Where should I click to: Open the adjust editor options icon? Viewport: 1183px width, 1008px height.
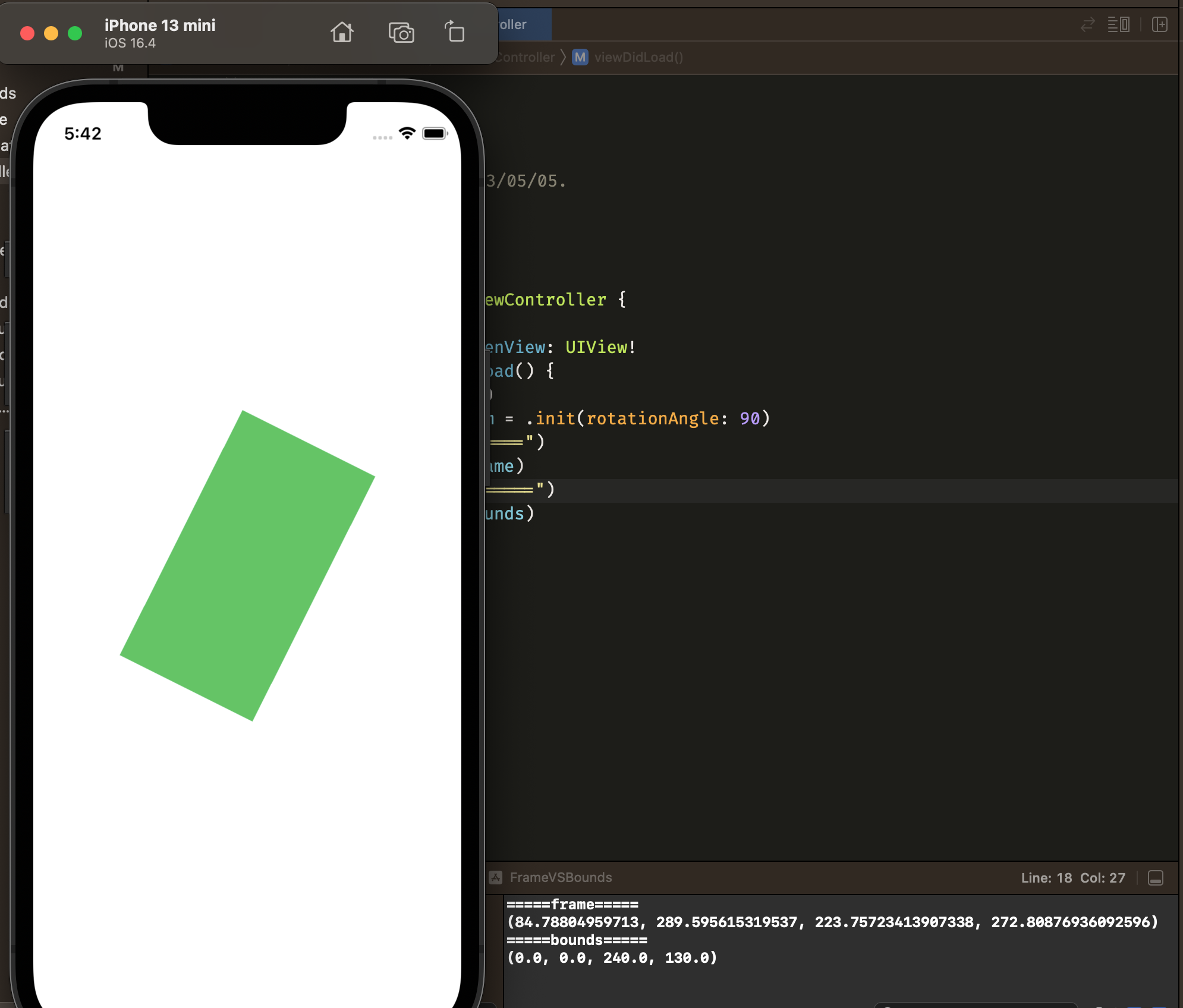[1118, 24]
